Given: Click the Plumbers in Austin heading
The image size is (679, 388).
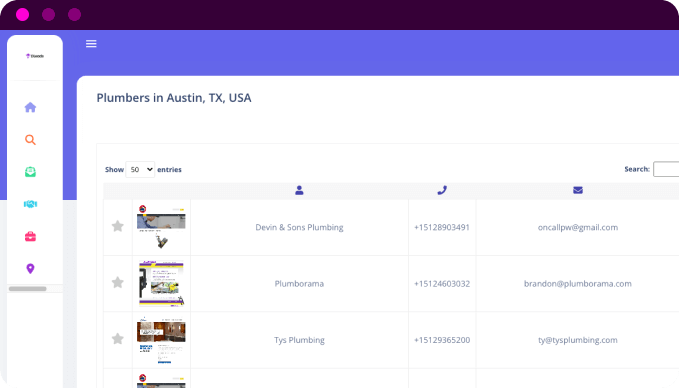Looking at the screenshot, I should (174, 98).
